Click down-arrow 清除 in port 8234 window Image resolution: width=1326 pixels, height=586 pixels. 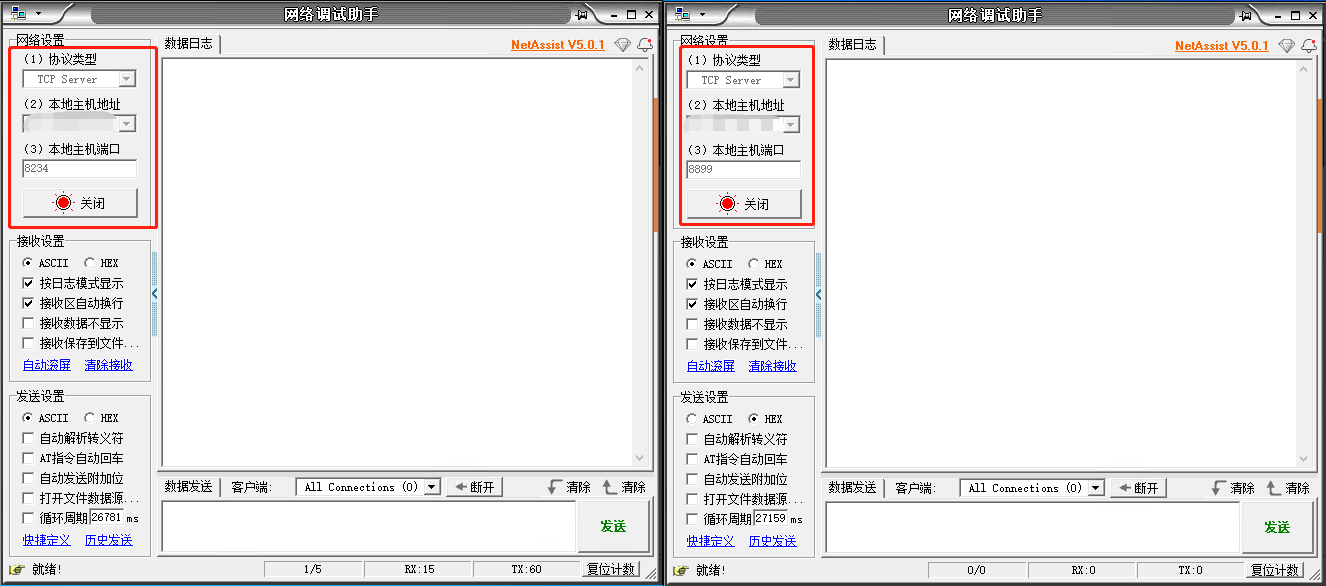click(570, 487)
